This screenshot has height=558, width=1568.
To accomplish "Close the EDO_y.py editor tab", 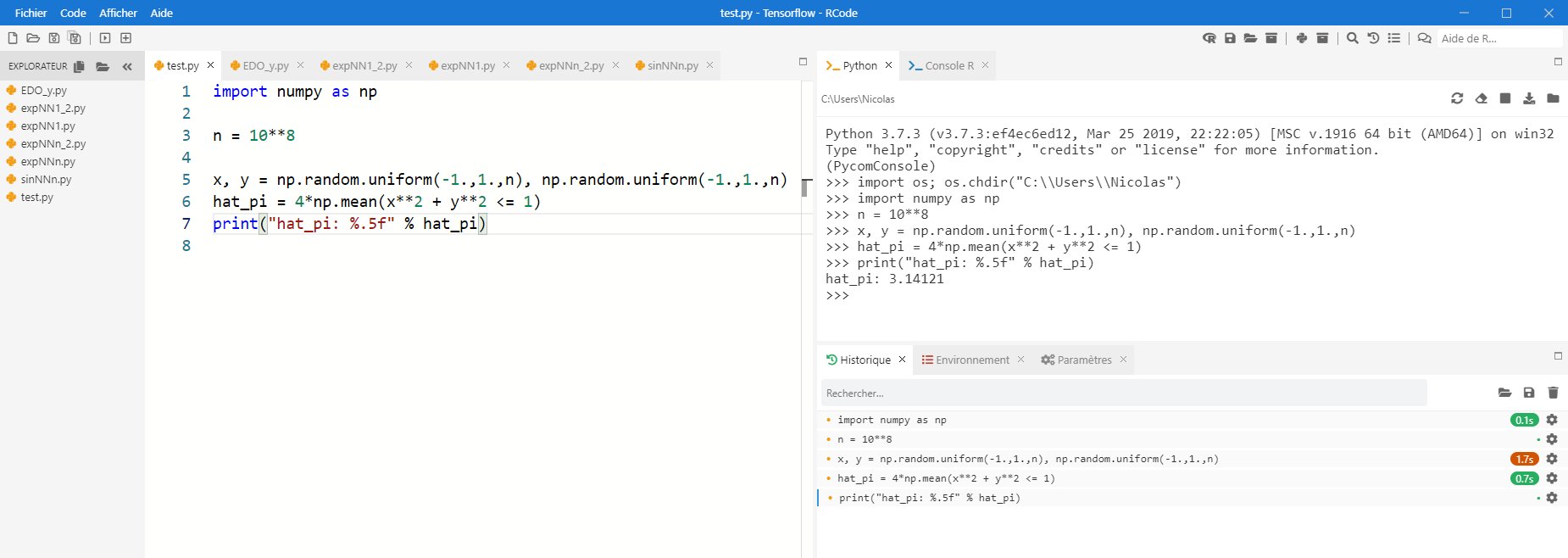I will click(x=300, y=65).
